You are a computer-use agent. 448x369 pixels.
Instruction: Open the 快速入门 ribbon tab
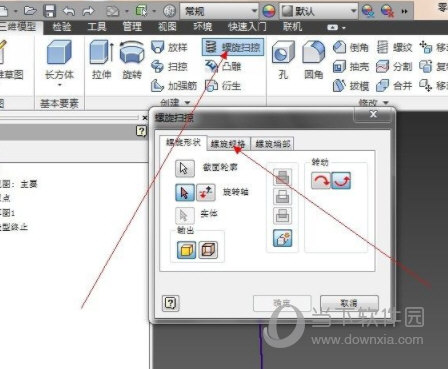[x=247, y=27]
